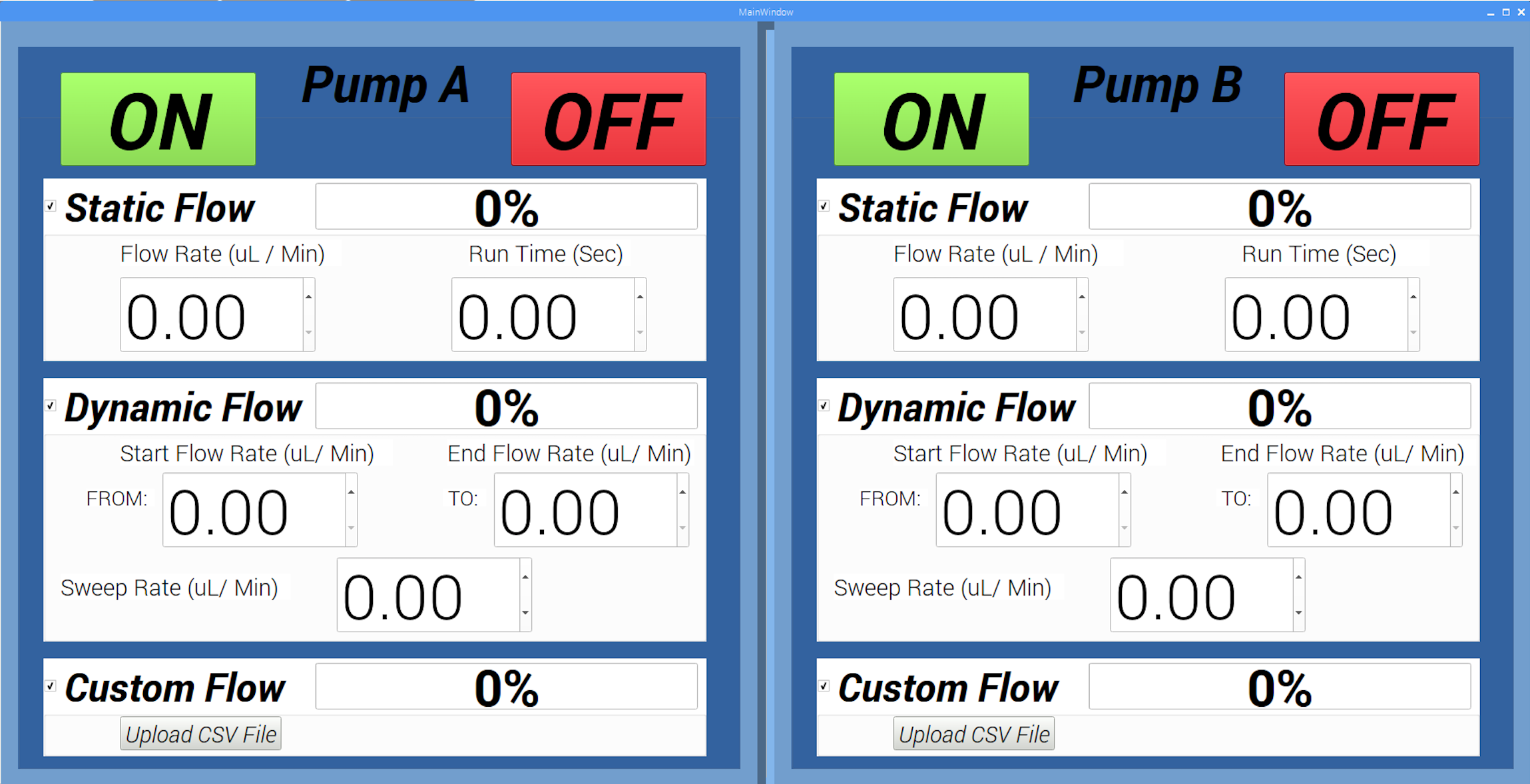1530x784 pixels.
Task: Toggle Dynamic Flow checkbox for Pump A
Action: tap(51, 405)
